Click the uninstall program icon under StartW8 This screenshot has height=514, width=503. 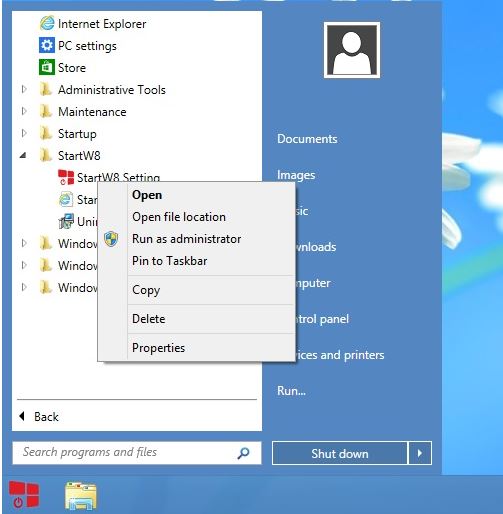pos(66,221)
